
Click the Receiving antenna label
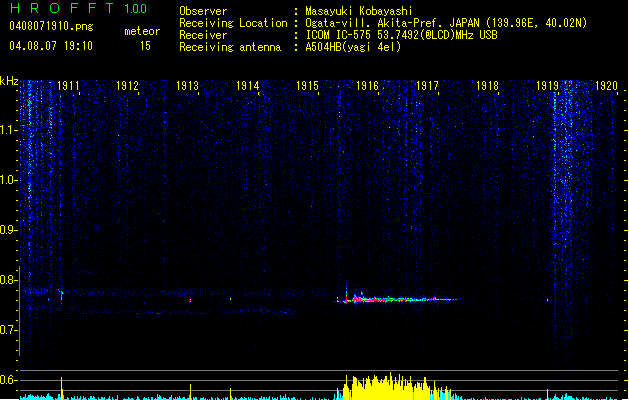230,47
